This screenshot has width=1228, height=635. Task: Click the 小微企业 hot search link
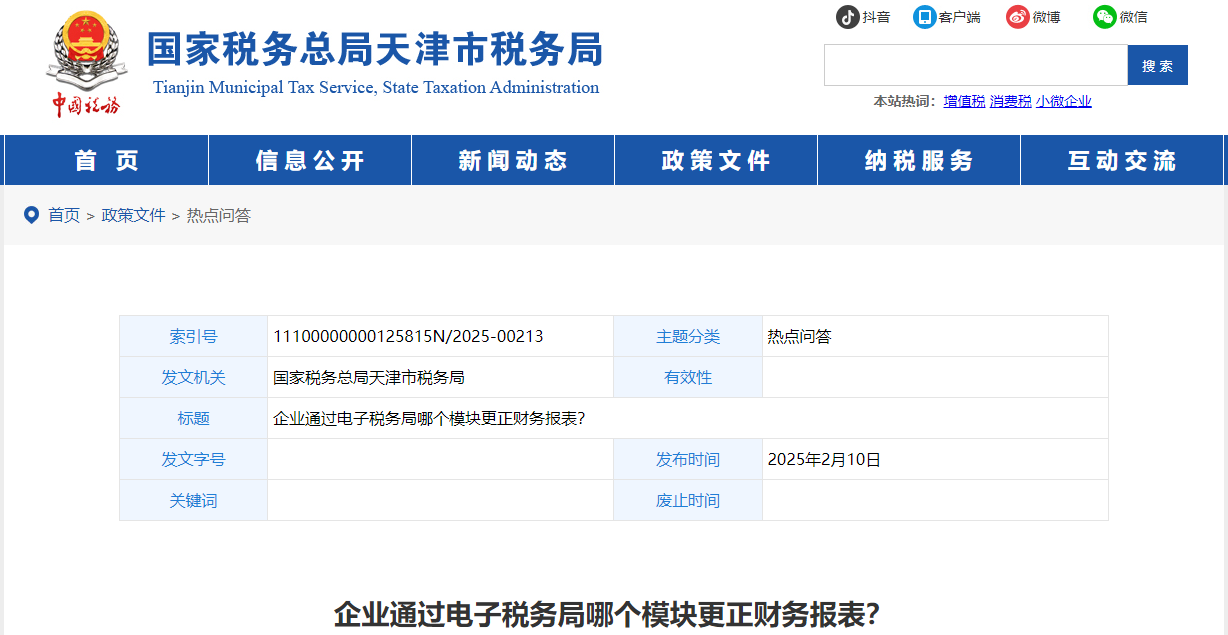tap(1064, 101)
